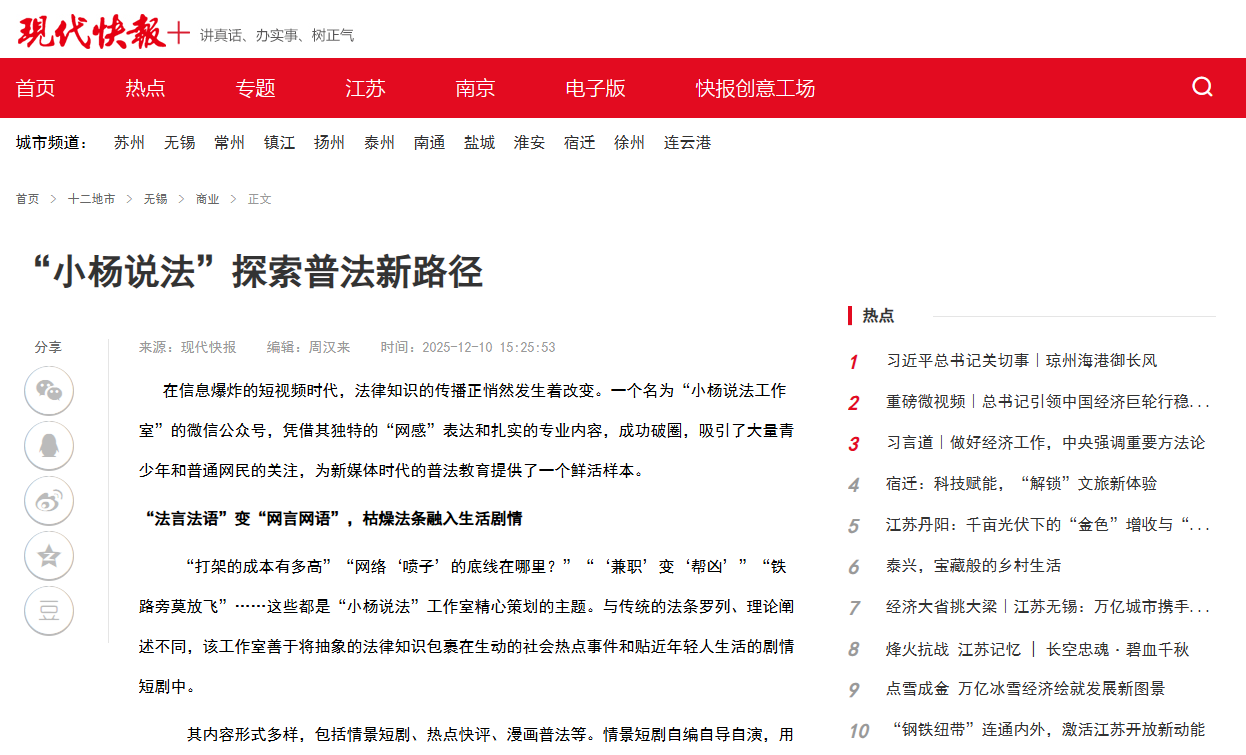The width and height of the screenshot is (1246, 755).
Task: Go to 电子版 in navigation bar
Action: (595, 88)
